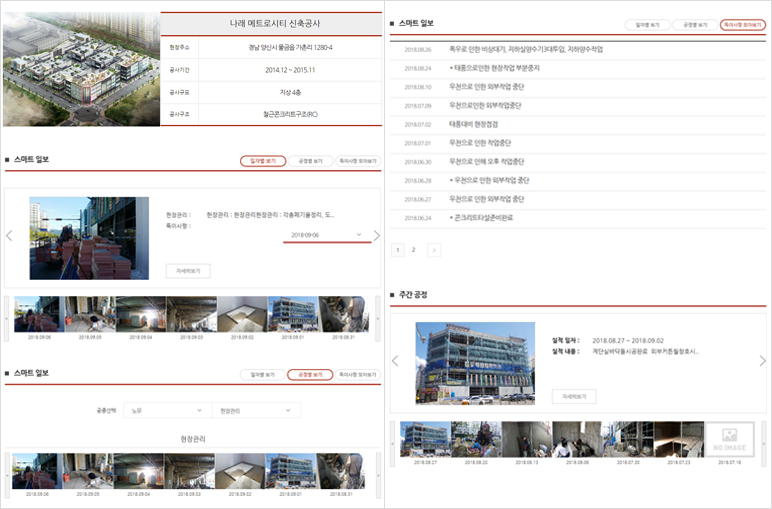Screen dimensions: 772x509
Task: Click the structure value 철근콘크리트구조(RC)
Action: 290,114
